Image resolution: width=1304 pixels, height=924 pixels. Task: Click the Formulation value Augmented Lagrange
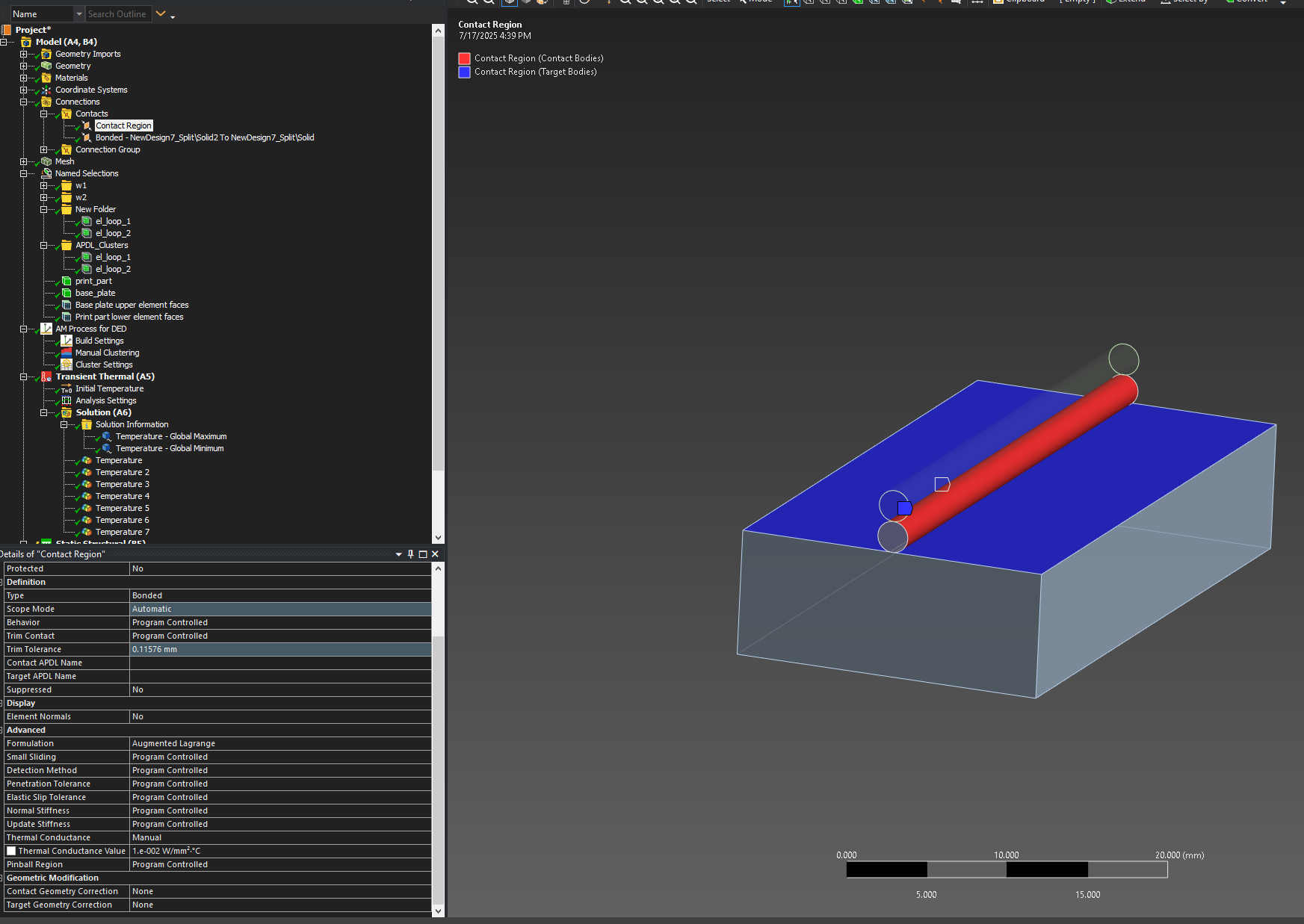pyautogui.click(x=280, y=743)
